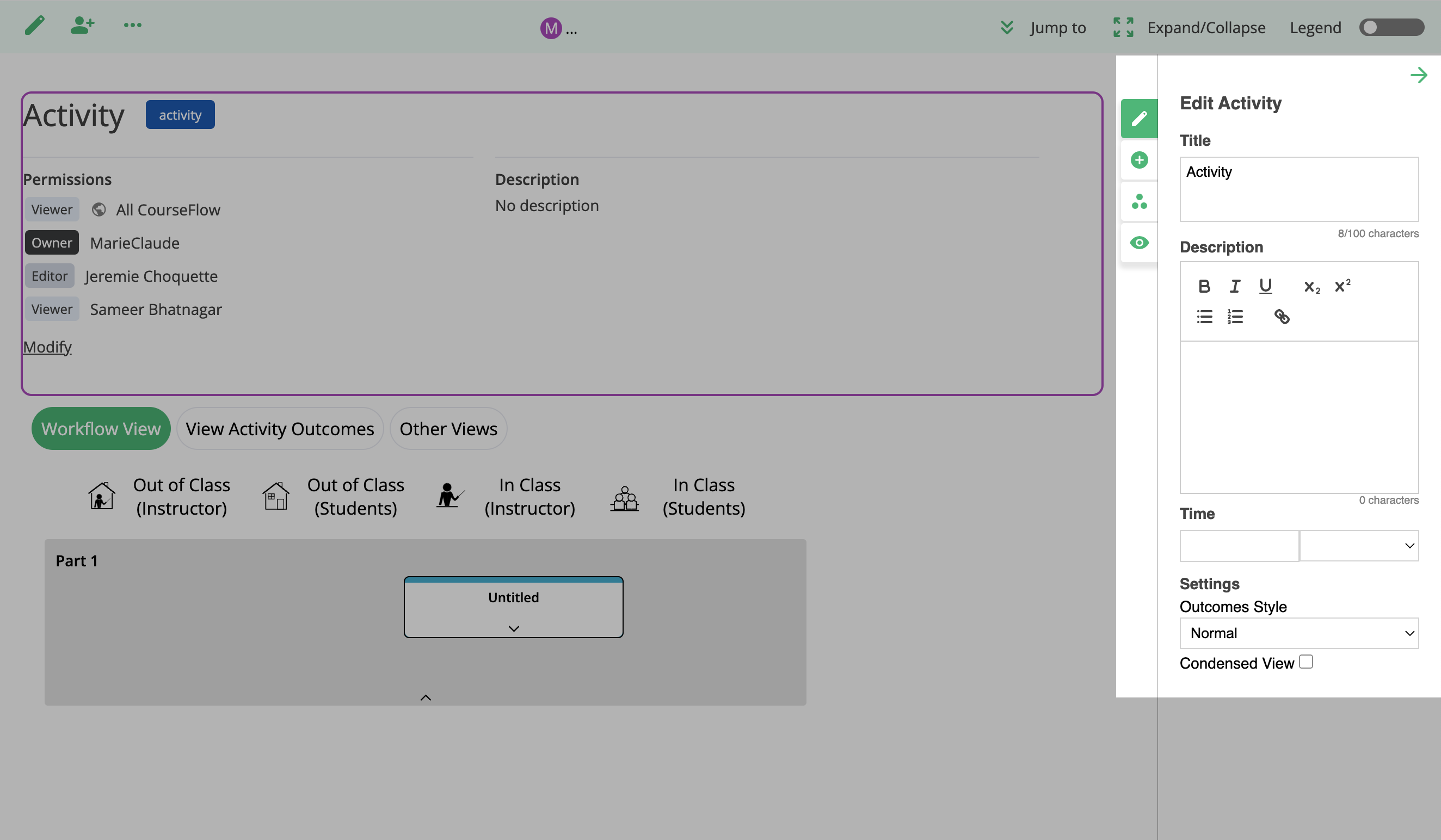Enable the Condensed View checkbox

pyautogui.click(x=1305, y=662)
